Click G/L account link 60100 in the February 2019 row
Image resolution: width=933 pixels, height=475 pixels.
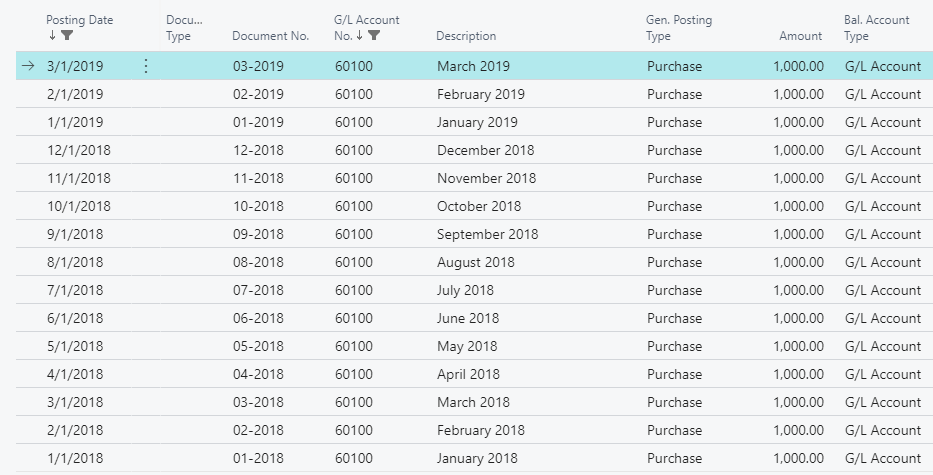tap(354, 94)
